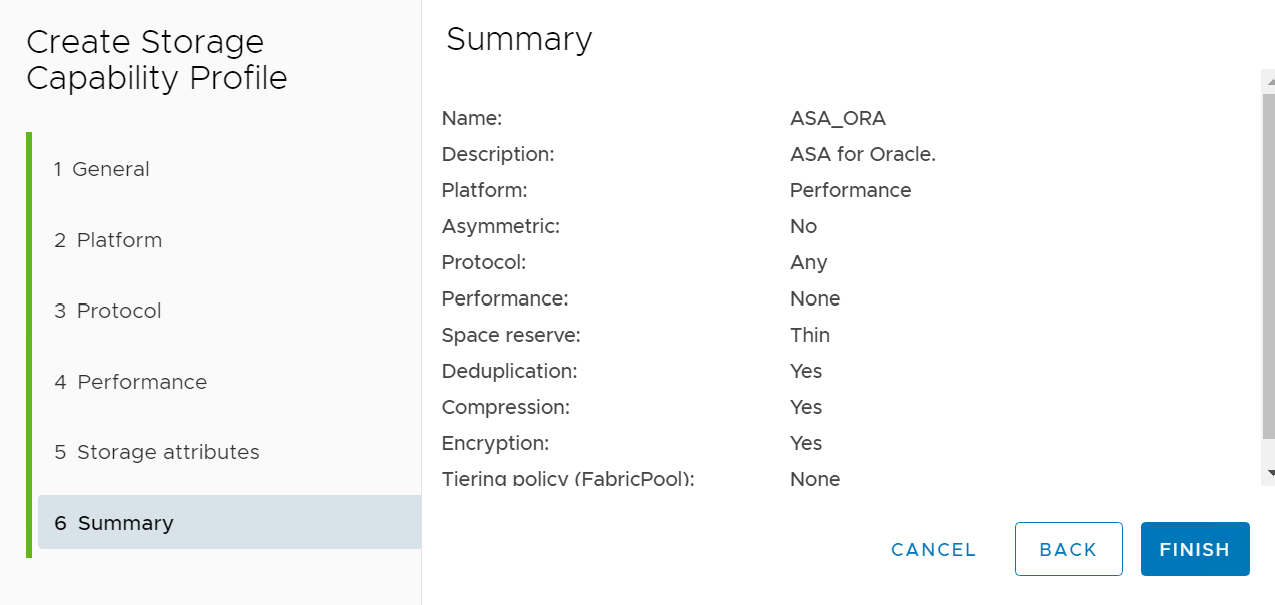
Task: Click the Back button
Action: [1068, 549]
